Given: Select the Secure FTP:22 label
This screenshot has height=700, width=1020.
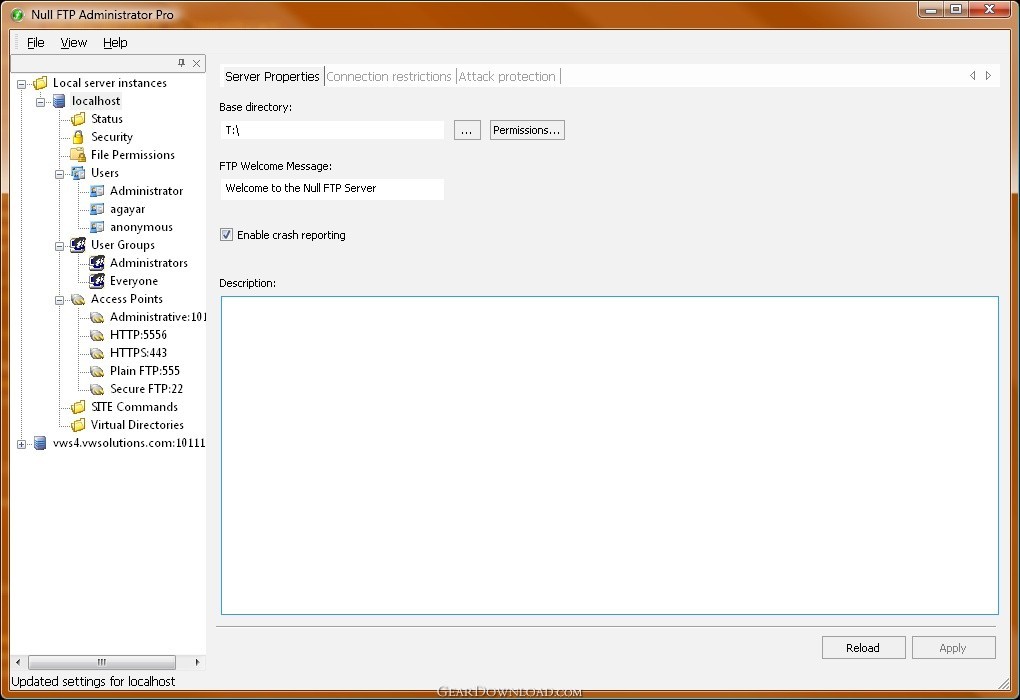Looking at the screenshot, I should click(x=146, y=389).
